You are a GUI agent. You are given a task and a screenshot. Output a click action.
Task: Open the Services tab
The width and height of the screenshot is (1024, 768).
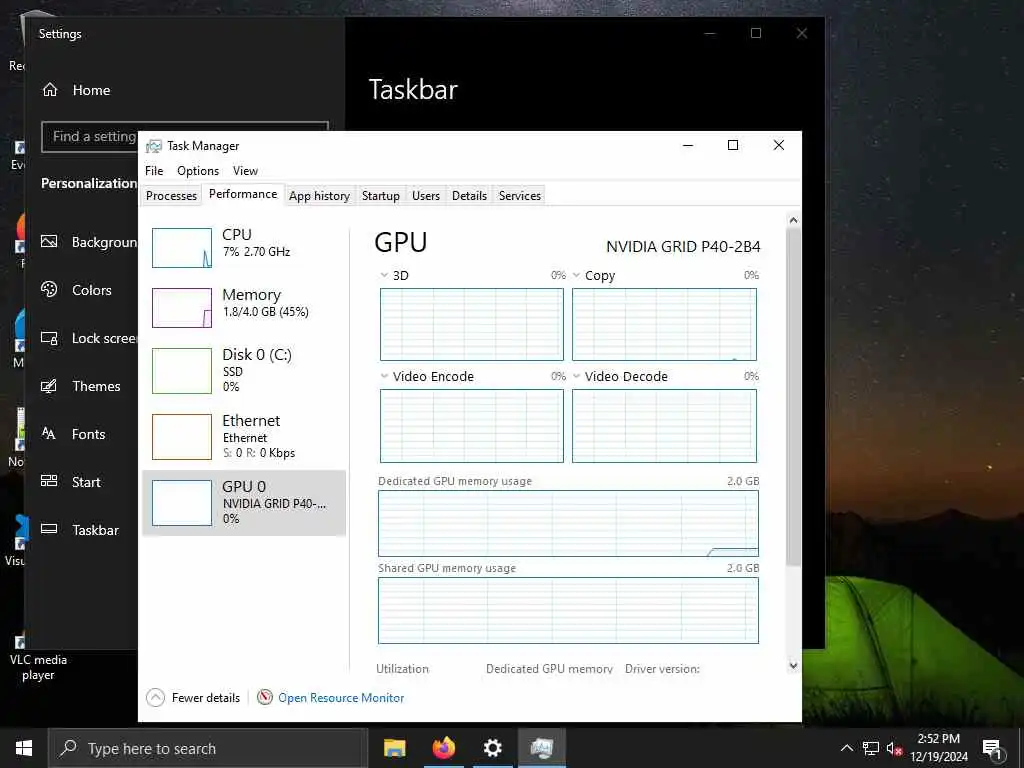520,195
